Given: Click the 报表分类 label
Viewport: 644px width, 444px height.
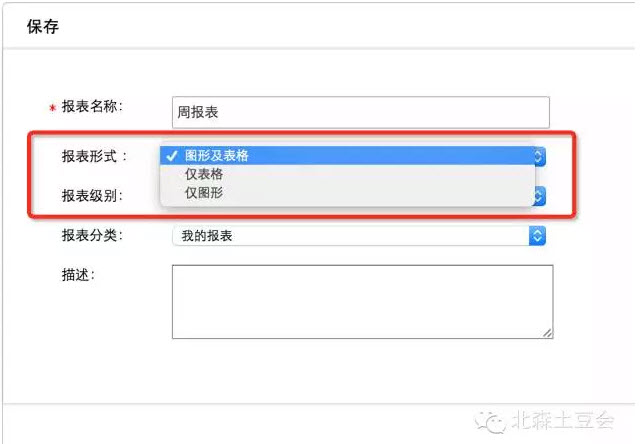Looking at the screenshot, I should [x=92, y=236].
